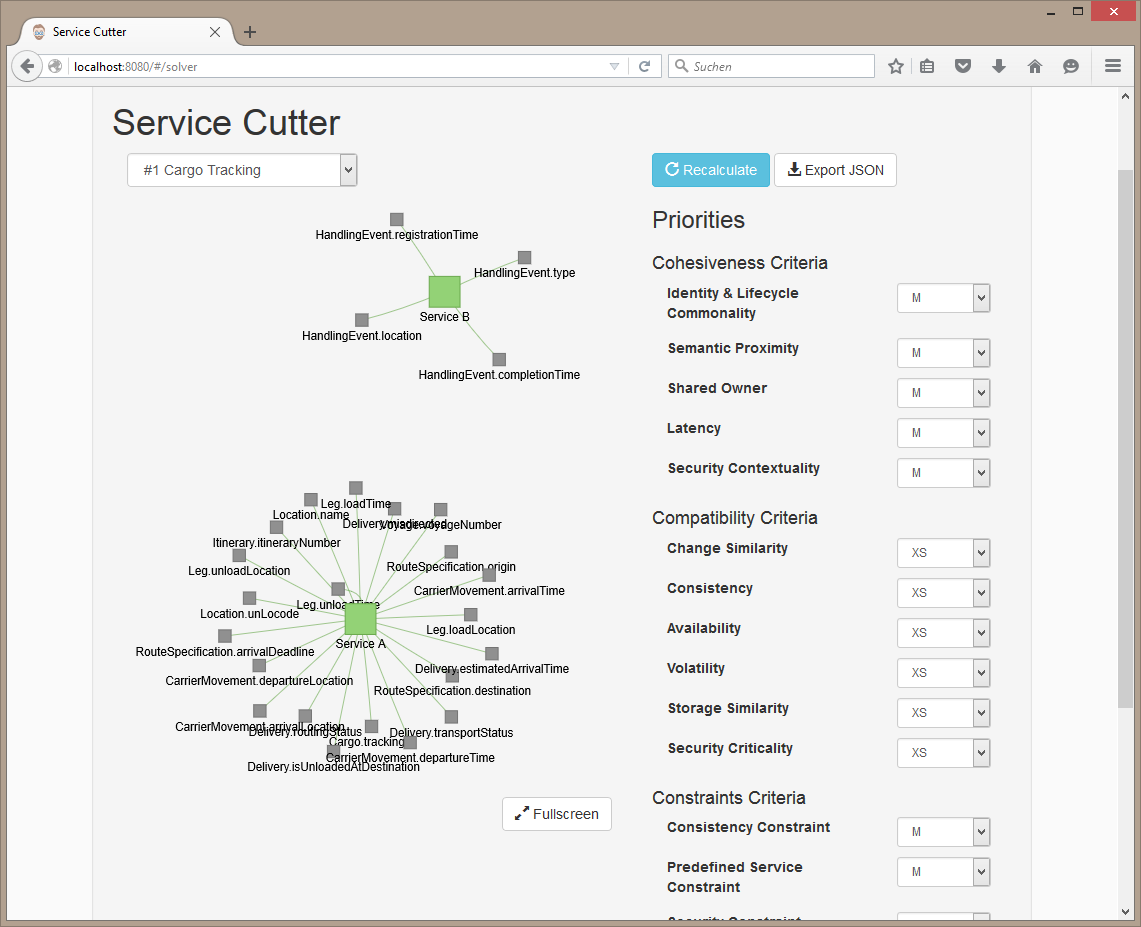Click the refresh icon on Recalculate button
Screen dimensions: 1141x927
click(x=670, y=170)
